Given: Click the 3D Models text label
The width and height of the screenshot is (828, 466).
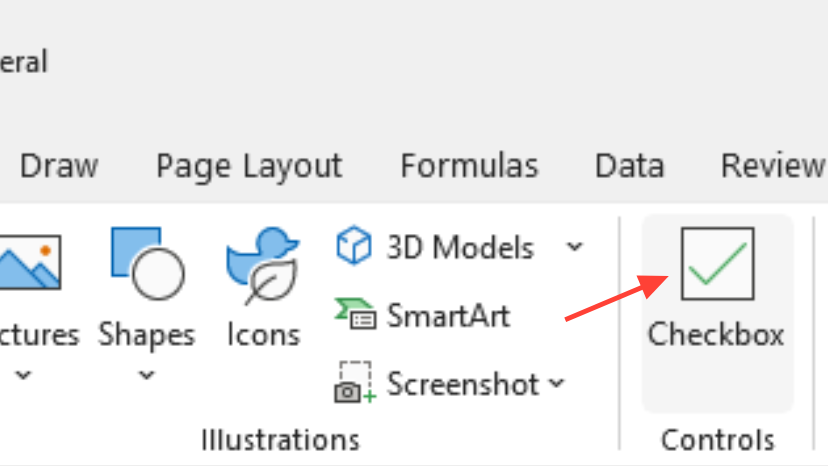Looking at the screenshot, I should point(460,246).
